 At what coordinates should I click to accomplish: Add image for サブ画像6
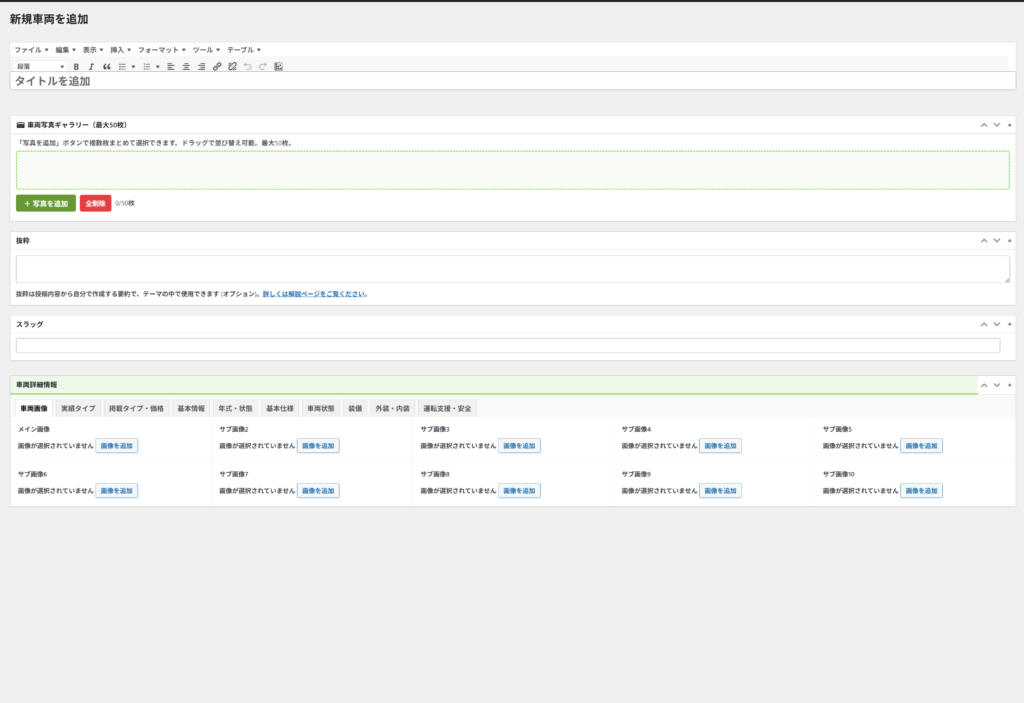116,491
